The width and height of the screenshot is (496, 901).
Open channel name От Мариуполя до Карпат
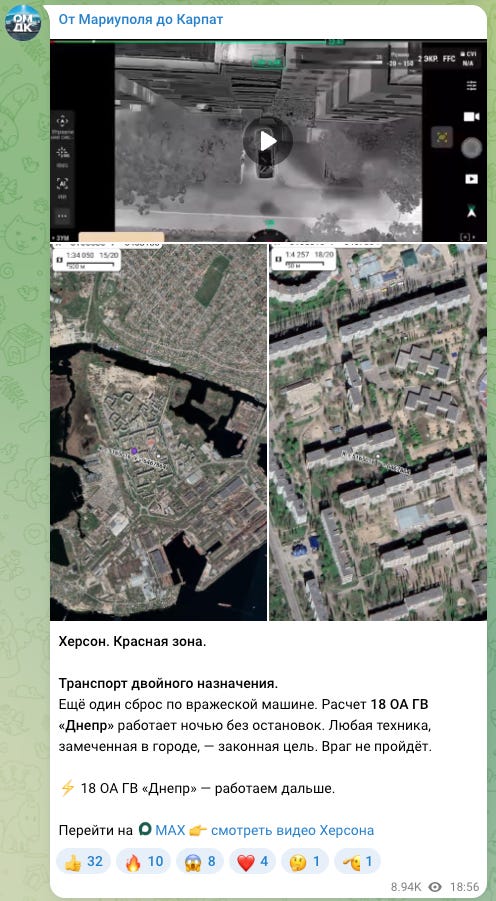(141, 20)
